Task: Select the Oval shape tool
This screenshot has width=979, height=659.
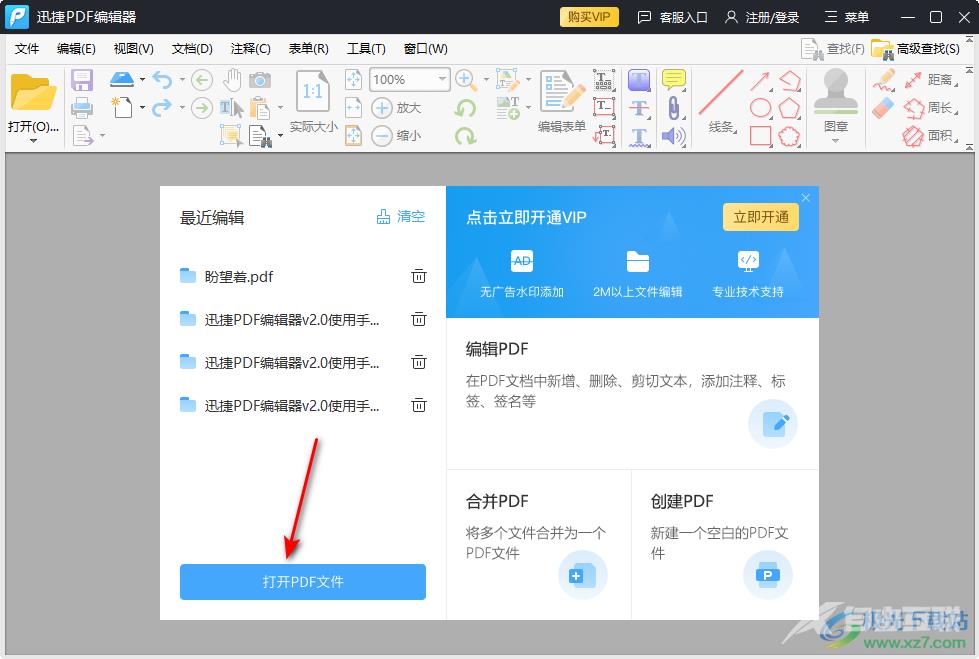Action: (x=760, y=107)
